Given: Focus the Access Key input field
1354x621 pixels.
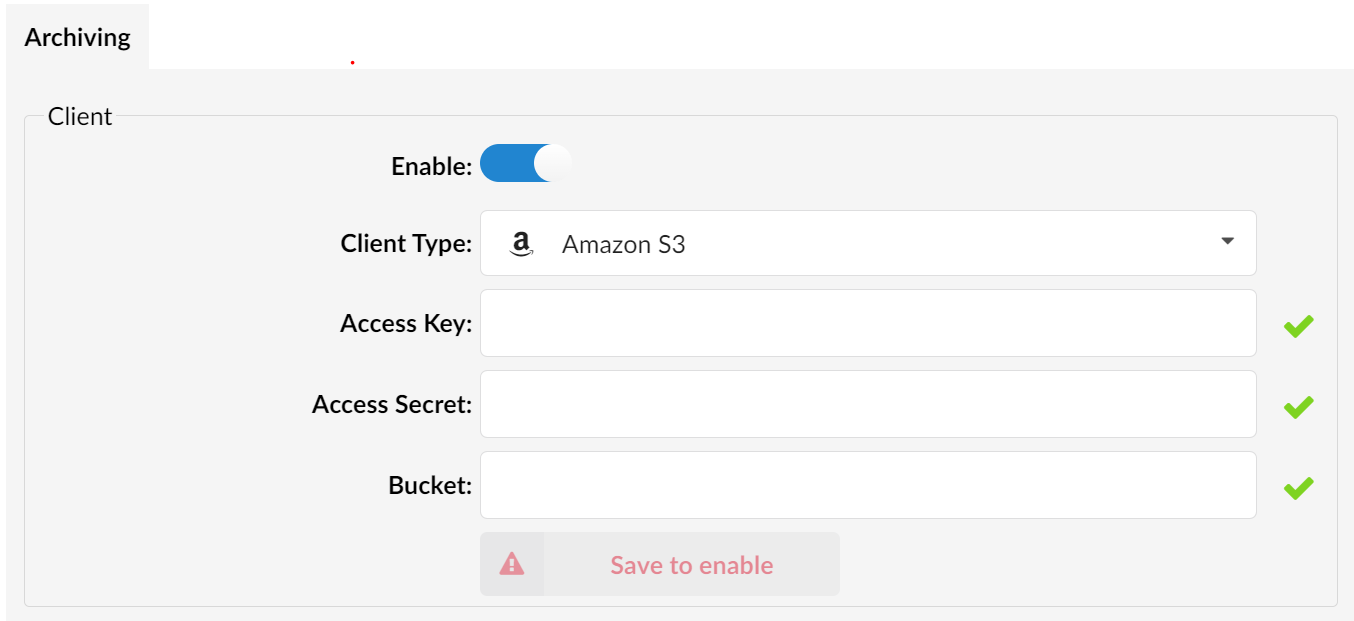Looking at the screenshot, I should (x=868, y=323).
